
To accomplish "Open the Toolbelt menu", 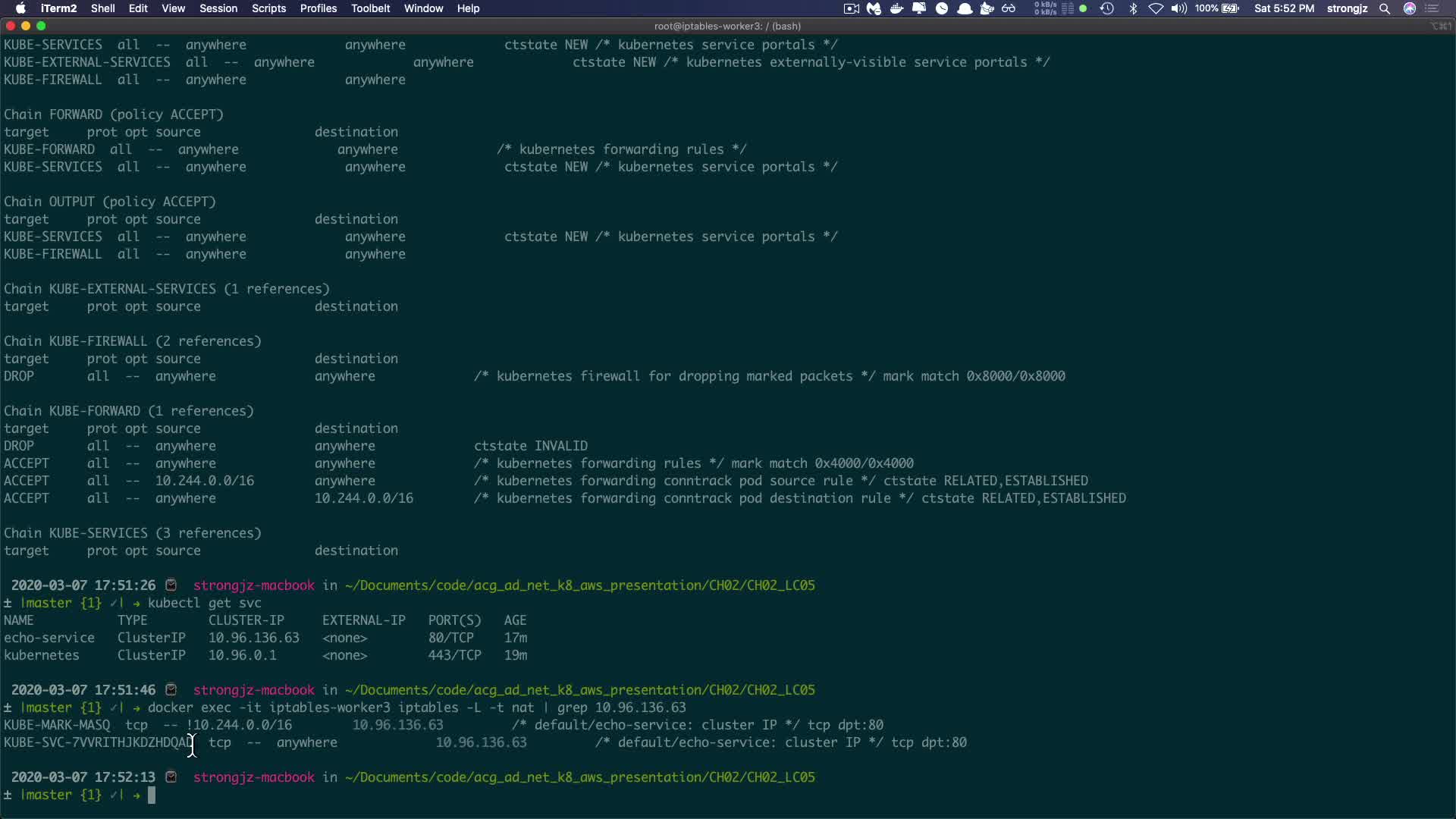I will (370, 8).
